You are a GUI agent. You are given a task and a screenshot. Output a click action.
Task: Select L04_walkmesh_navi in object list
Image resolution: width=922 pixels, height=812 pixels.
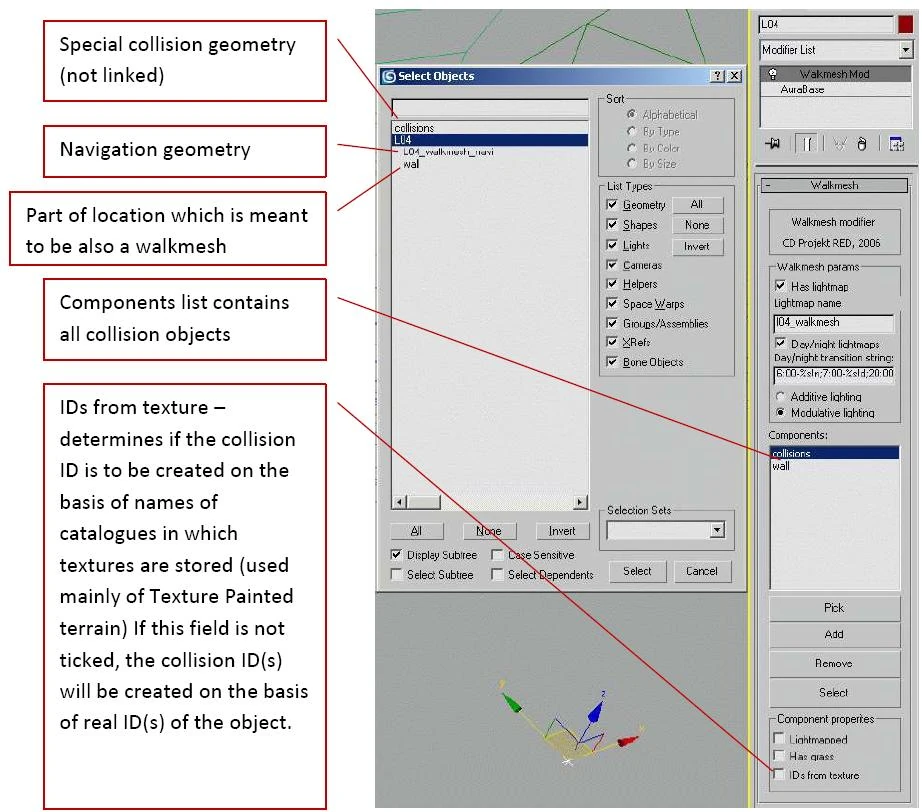click(x=448, y=152)
